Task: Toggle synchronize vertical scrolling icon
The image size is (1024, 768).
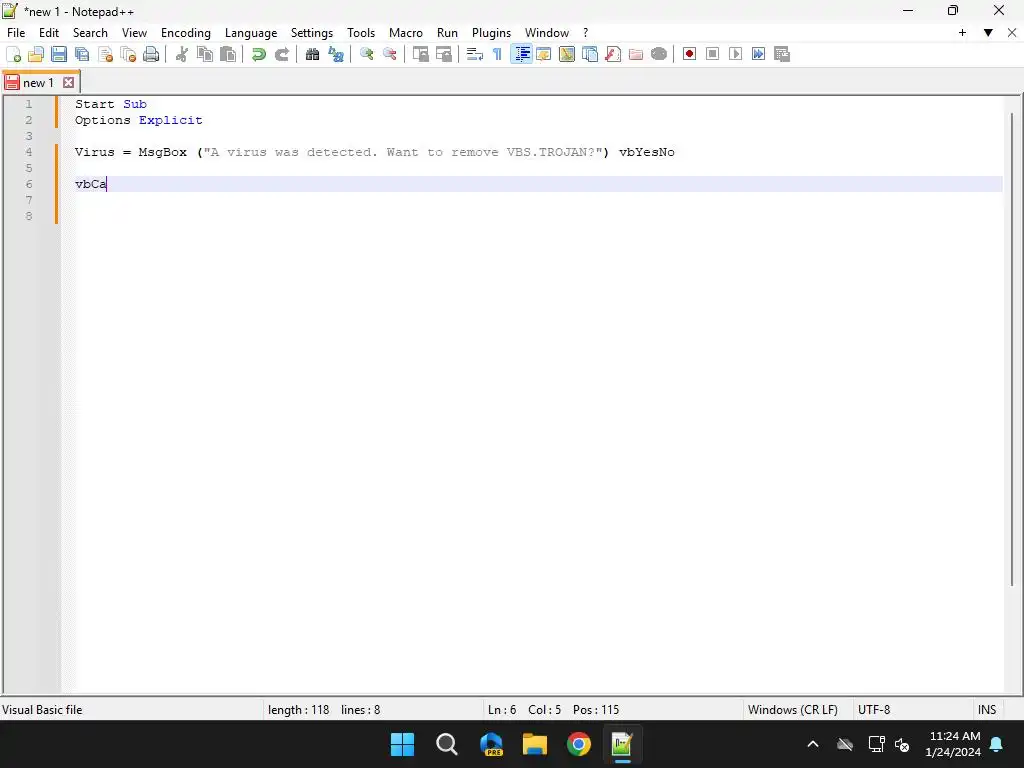Action: coord(421,54)
